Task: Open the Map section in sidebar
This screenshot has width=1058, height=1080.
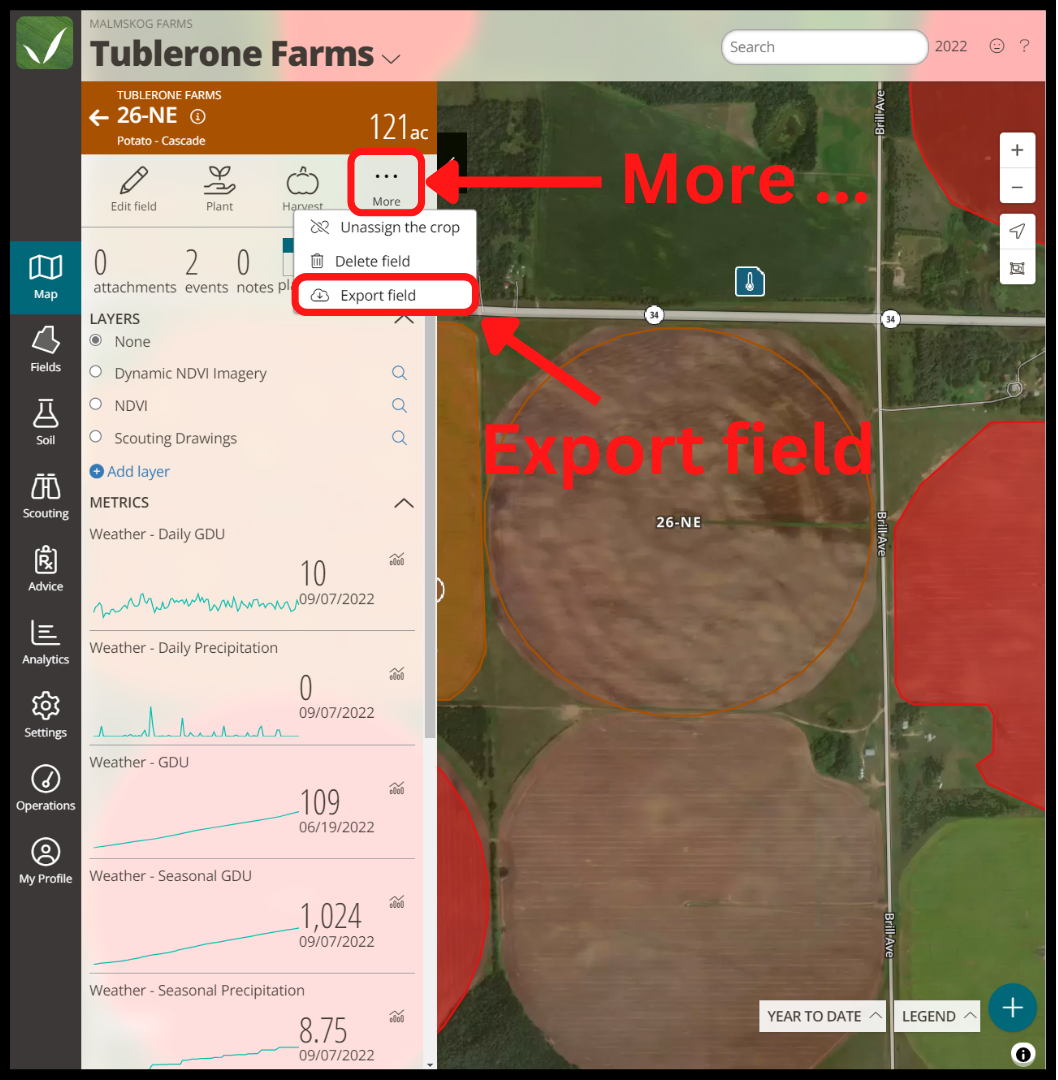Action: click(45, 277)
